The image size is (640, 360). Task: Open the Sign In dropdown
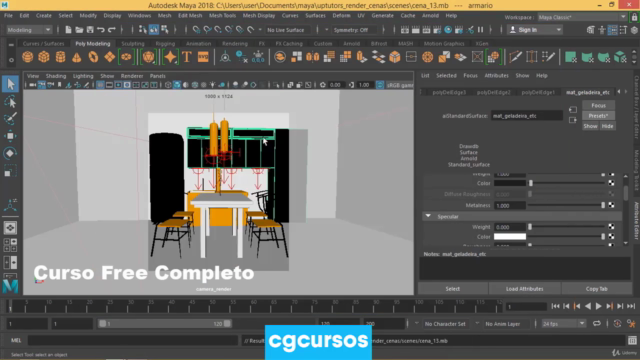pyautogui.click(x=535, y=30)
